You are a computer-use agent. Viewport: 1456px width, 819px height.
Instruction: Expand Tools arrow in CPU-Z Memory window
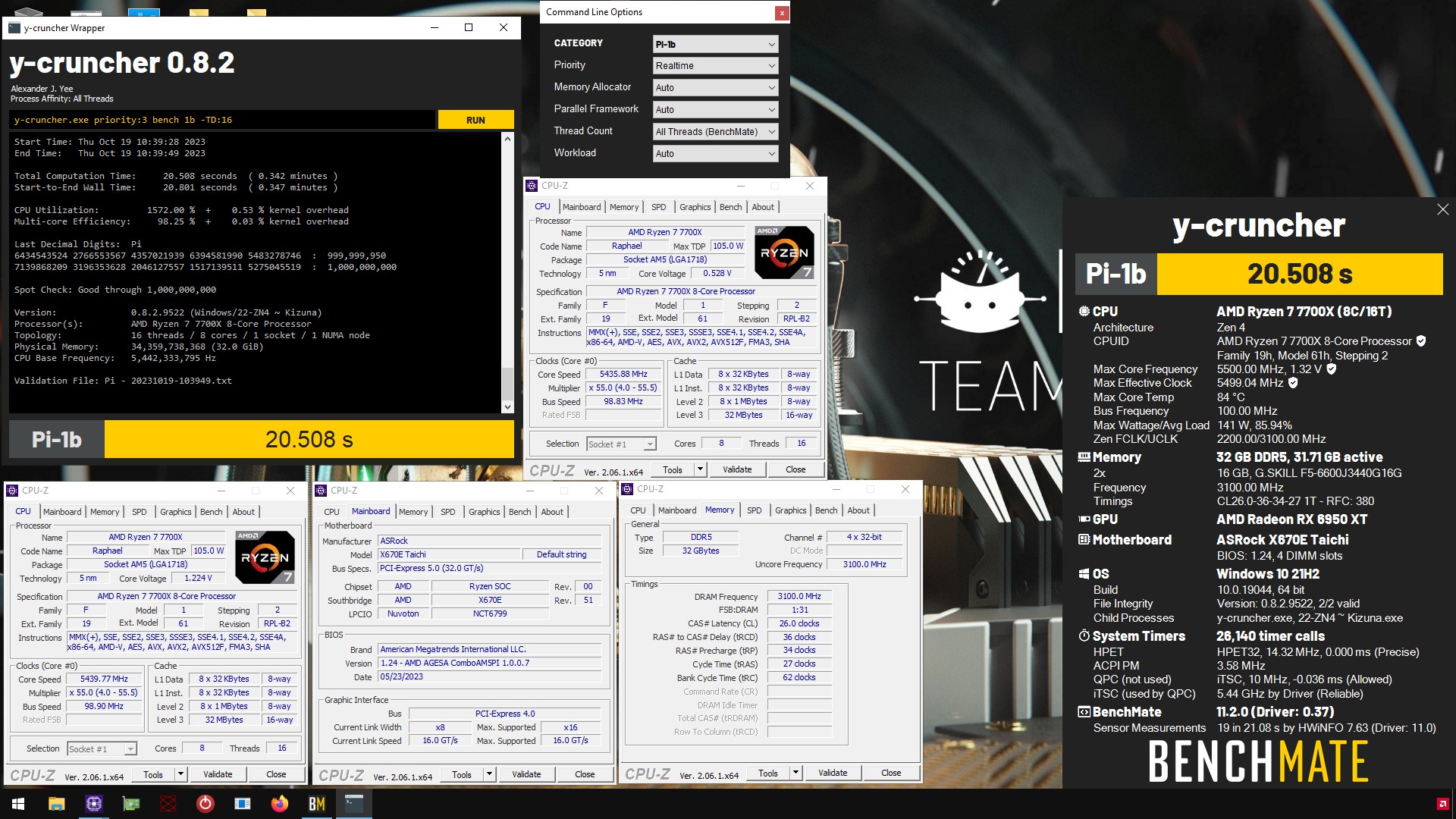[x=795, y=773]
